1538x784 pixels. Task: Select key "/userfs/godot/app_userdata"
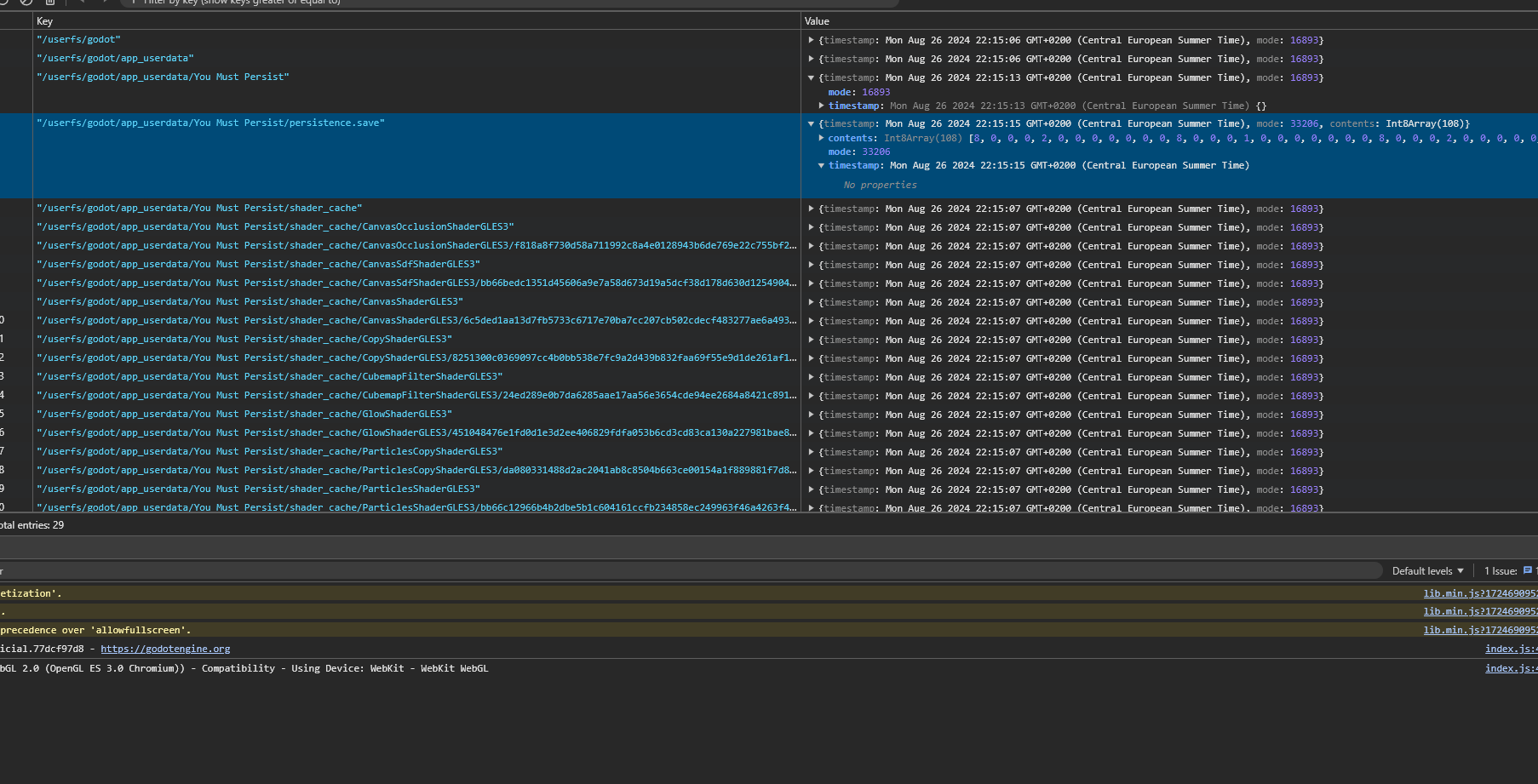[x=115, y=58]
